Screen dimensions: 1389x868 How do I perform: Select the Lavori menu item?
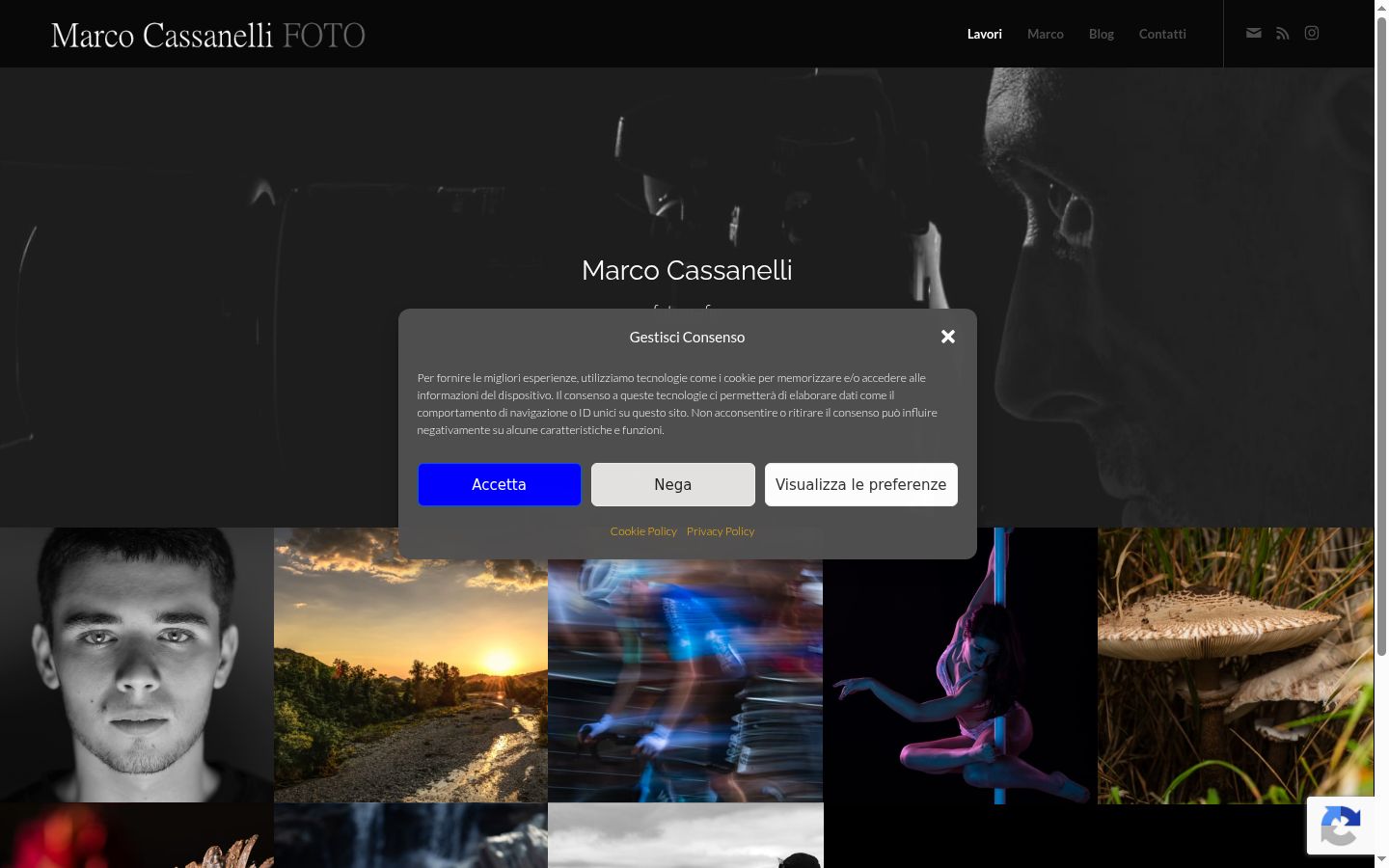point(985,34)
